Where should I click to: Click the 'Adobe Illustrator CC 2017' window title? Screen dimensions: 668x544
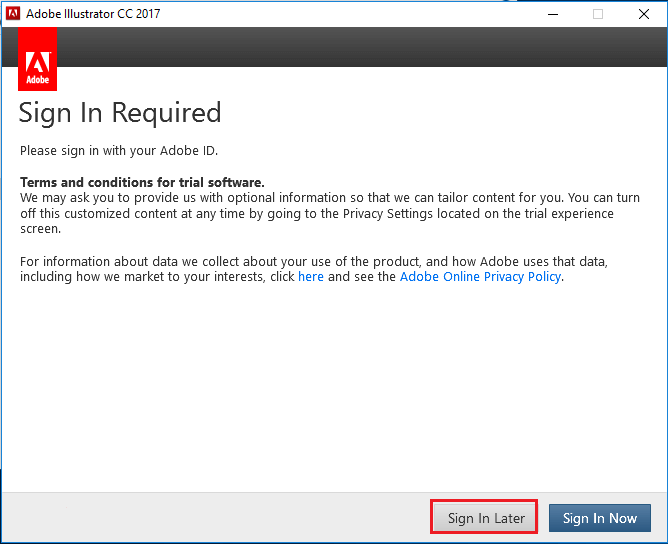coord(93,14)
